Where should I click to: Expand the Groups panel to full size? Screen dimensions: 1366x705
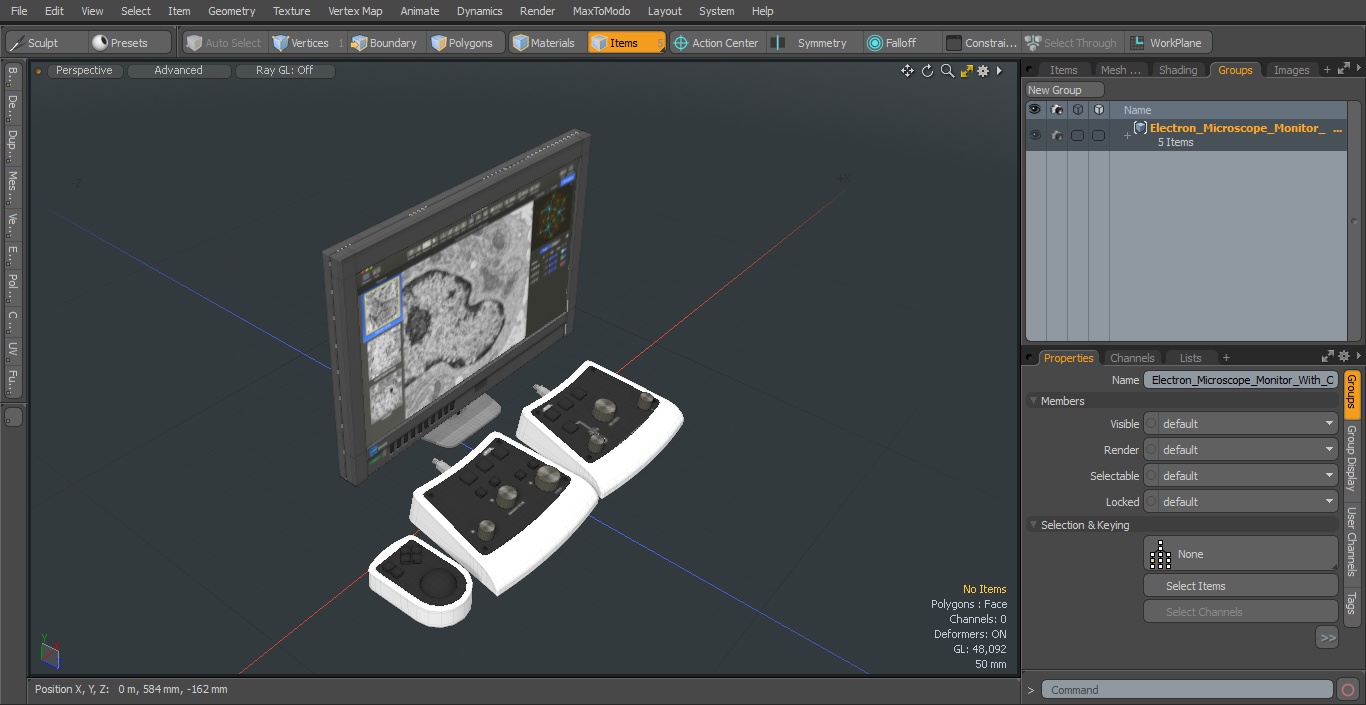tap(1344, 69)
